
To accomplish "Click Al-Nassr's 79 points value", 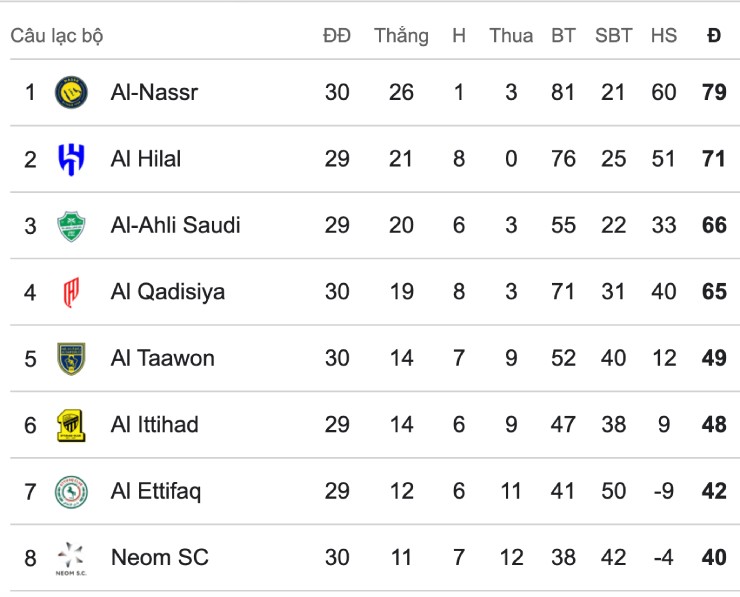I will click(x=714, y=92).
